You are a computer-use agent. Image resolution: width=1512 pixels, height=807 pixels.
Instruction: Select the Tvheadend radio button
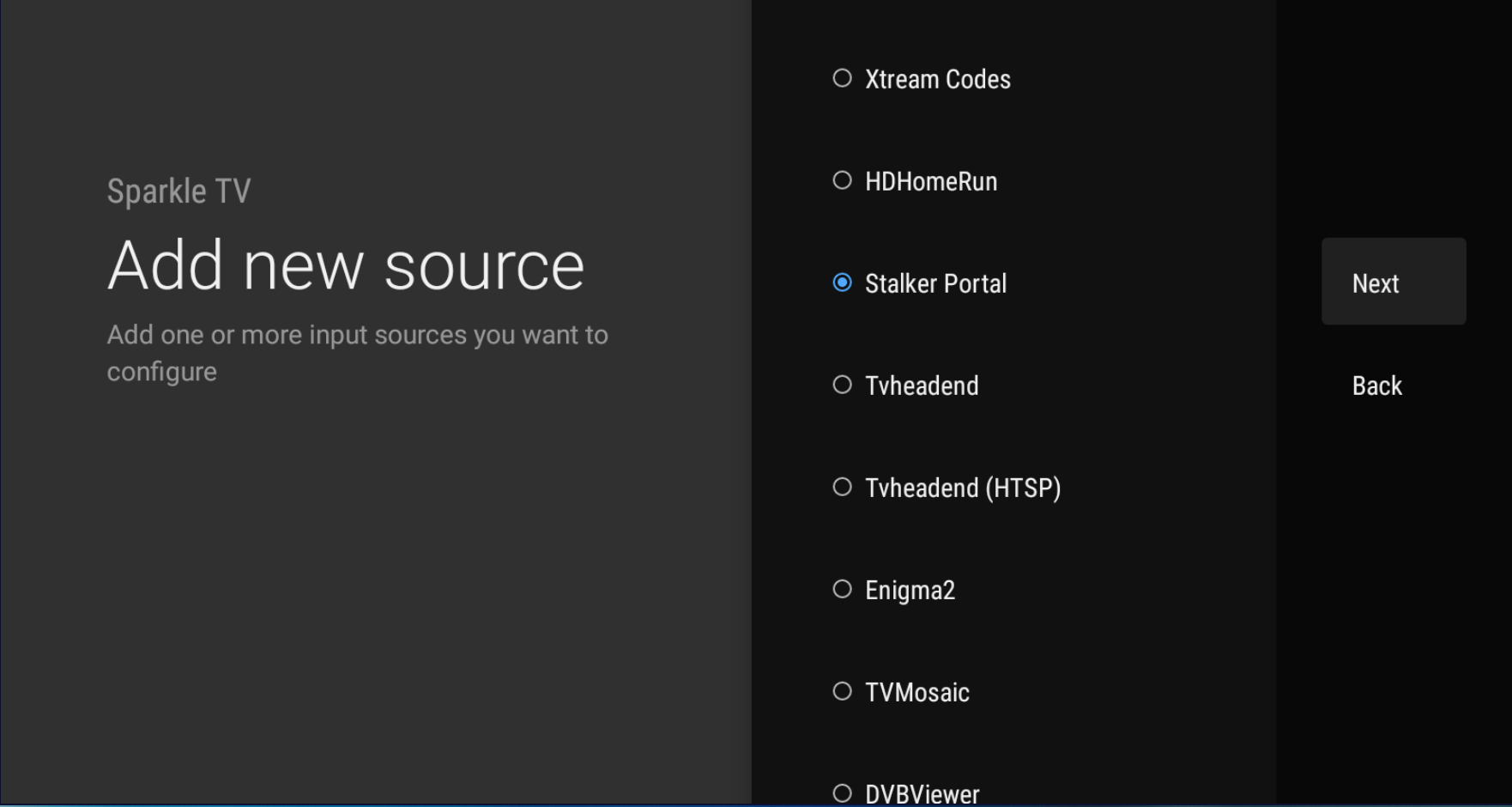(842, 385)
